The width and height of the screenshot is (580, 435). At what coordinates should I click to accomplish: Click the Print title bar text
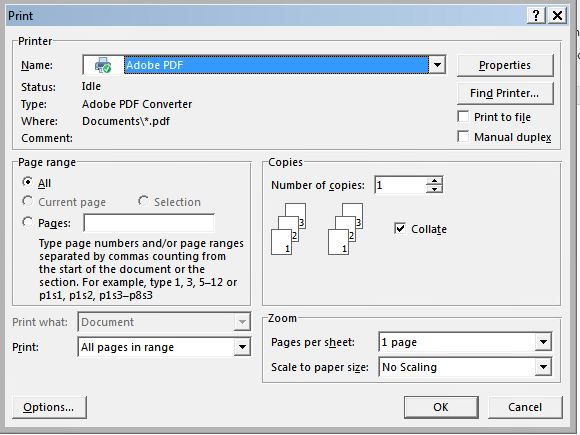click(21, 16)
